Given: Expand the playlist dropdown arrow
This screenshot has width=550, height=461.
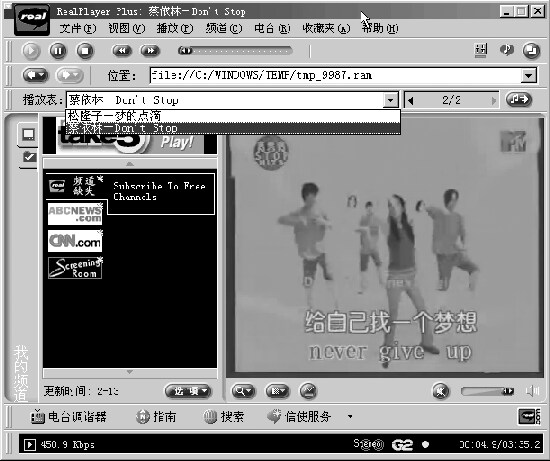Looking at the screenshot, I should point(390,100).
